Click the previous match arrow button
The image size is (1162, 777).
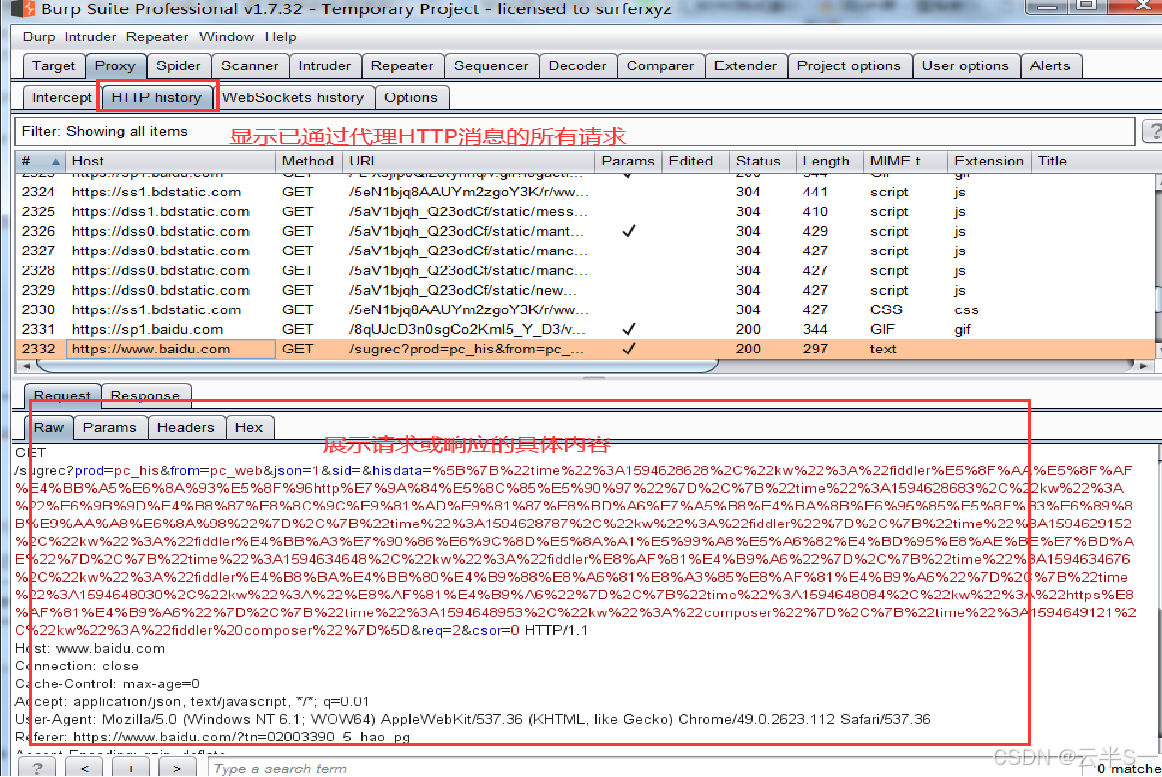click(x=84, y=768)
